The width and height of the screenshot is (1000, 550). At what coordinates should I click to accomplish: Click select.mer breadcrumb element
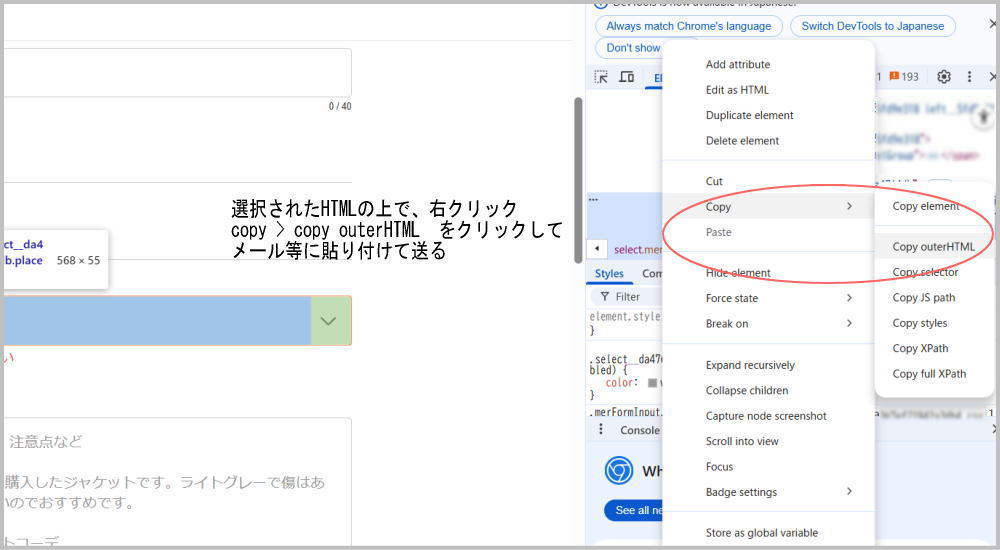click(638, 249)
